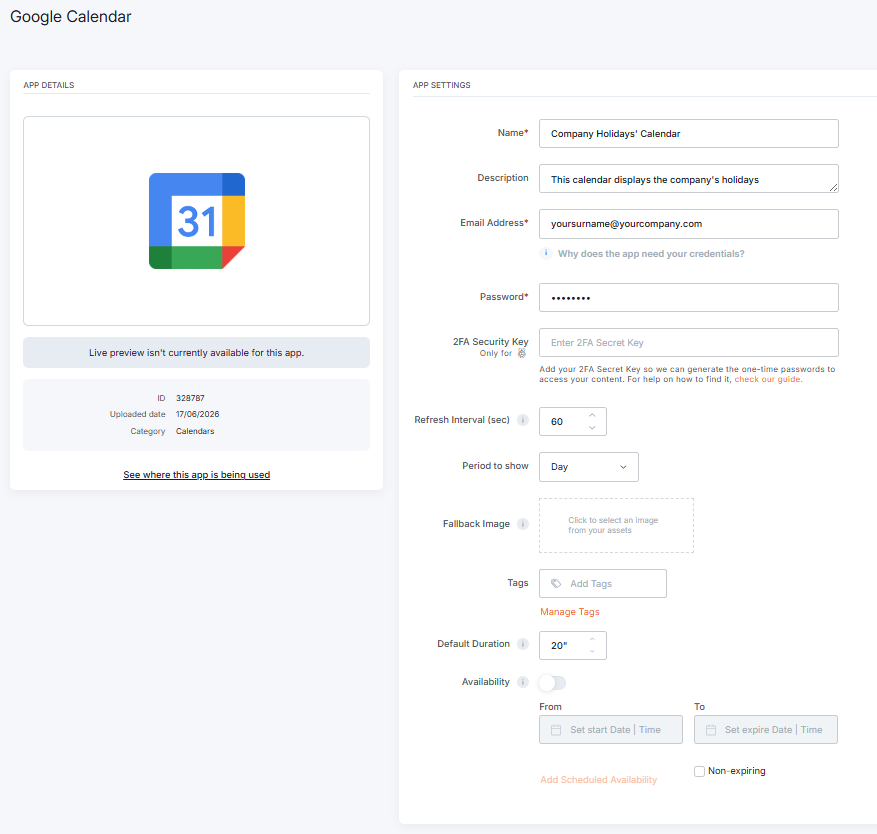Screen dimensions: 877x834
Task: Toggle the Availability switch
Action: coord(553,683)
